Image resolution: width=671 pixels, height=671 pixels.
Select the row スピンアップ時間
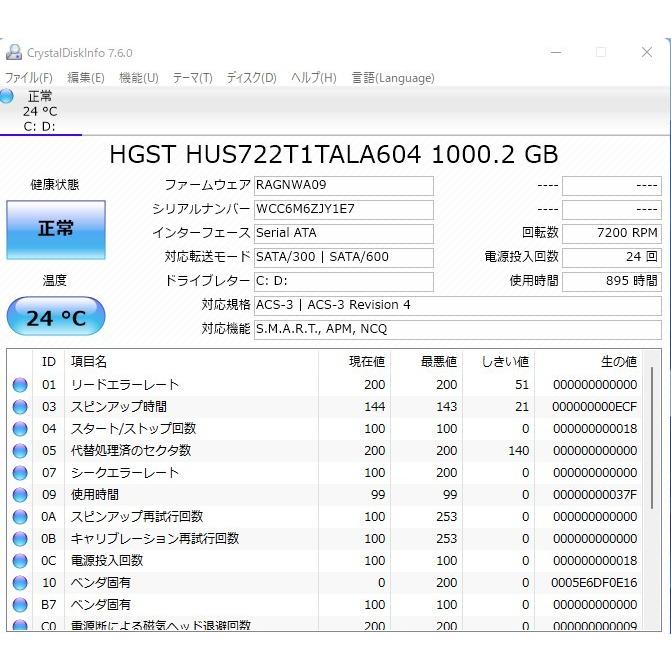[325, 407]
